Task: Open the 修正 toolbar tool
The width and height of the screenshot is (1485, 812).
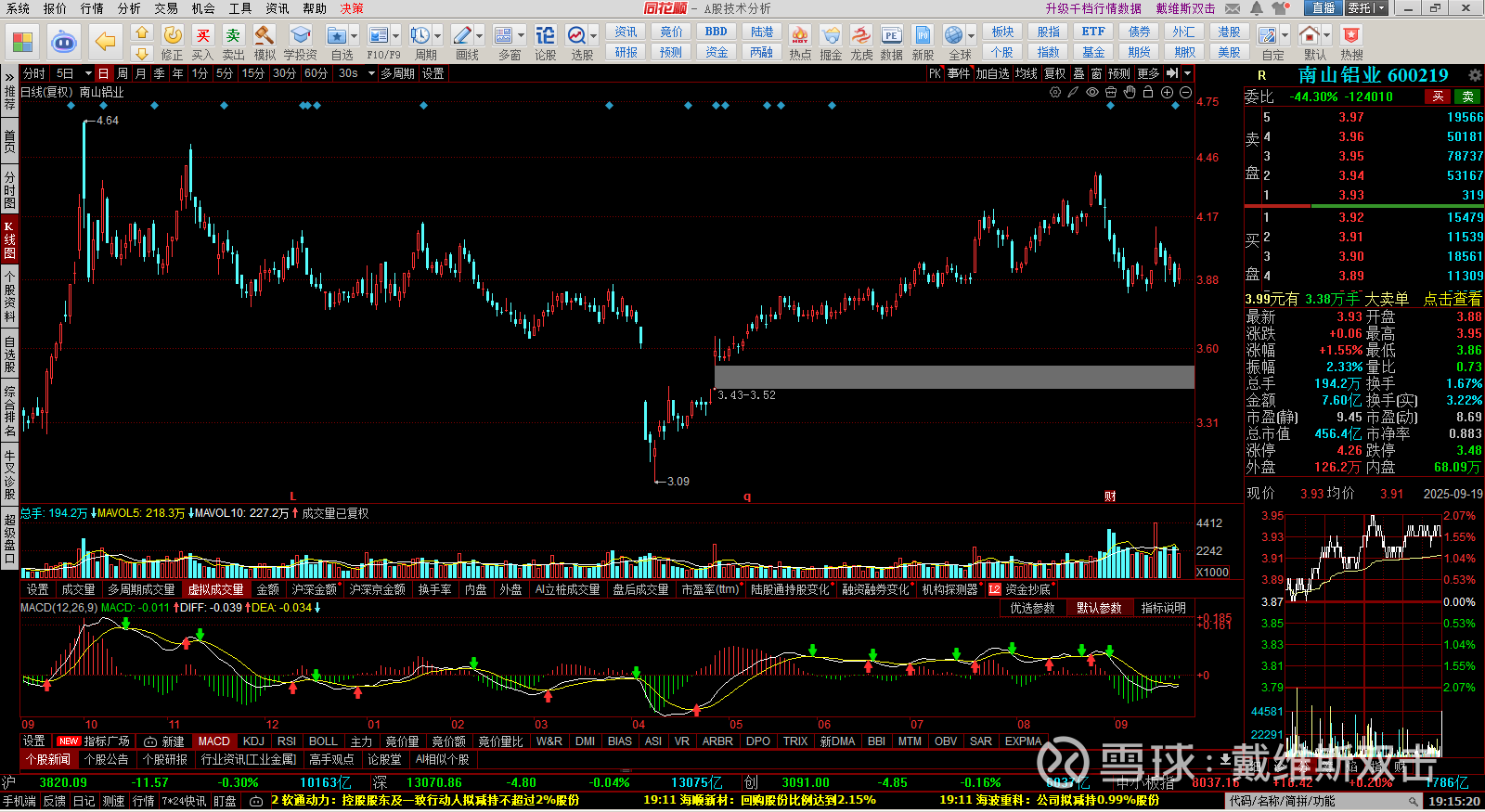Action: (x=173, y=43)
